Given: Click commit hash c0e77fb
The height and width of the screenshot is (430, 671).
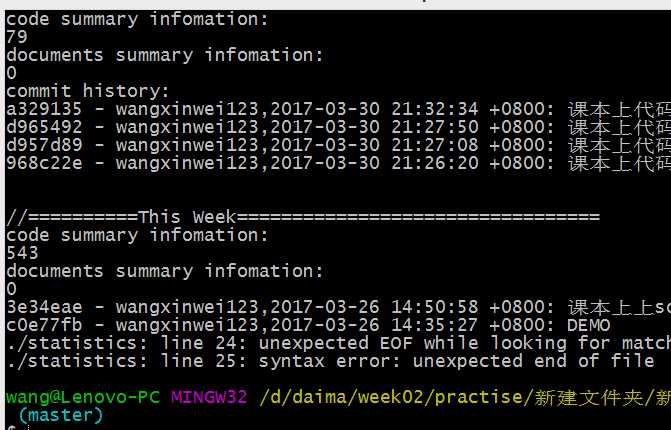Looking at the screenshot, I should (44, 325).
